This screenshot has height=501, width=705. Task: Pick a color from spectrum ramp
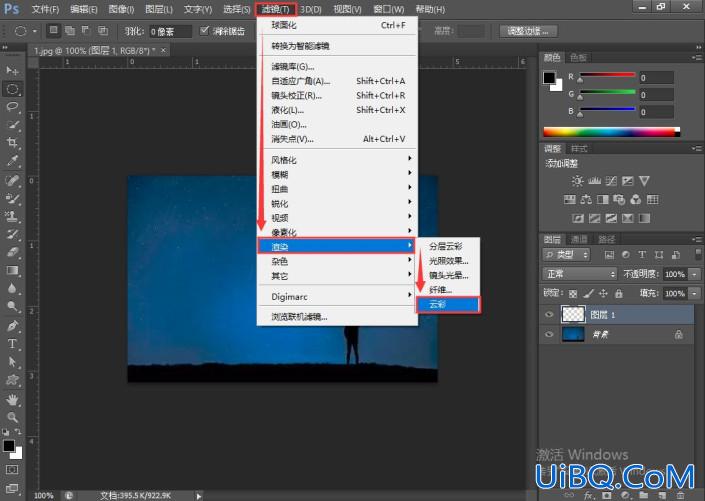(x=611, y=132)
